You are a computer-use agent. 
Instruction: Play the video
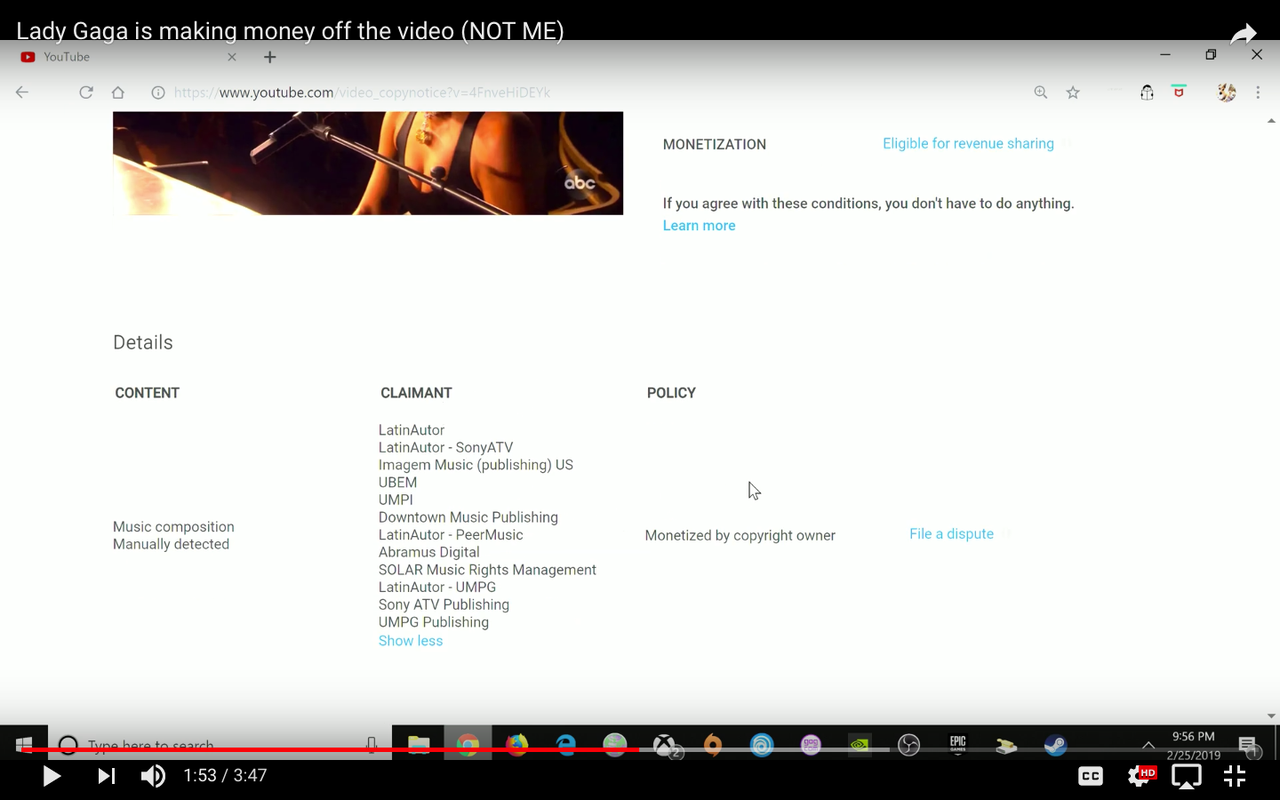(x=52, y=776)
